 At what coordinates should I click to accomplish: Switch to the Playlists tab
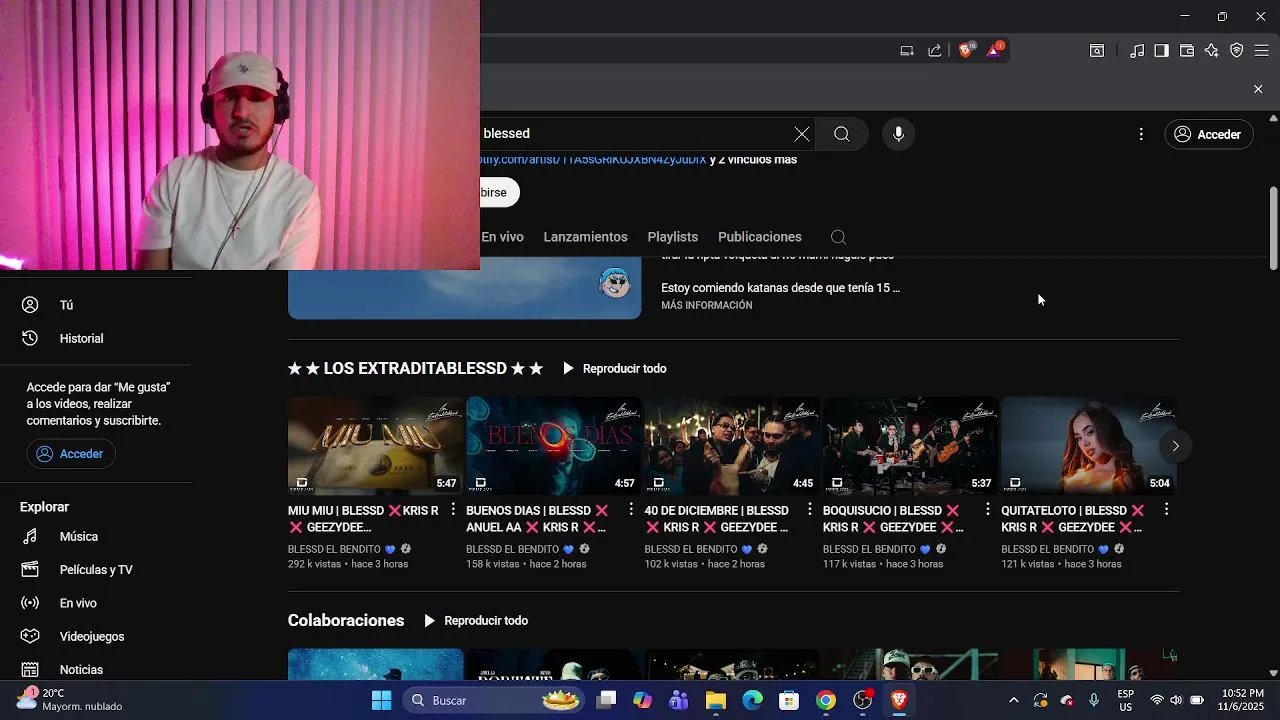(673, 237)
